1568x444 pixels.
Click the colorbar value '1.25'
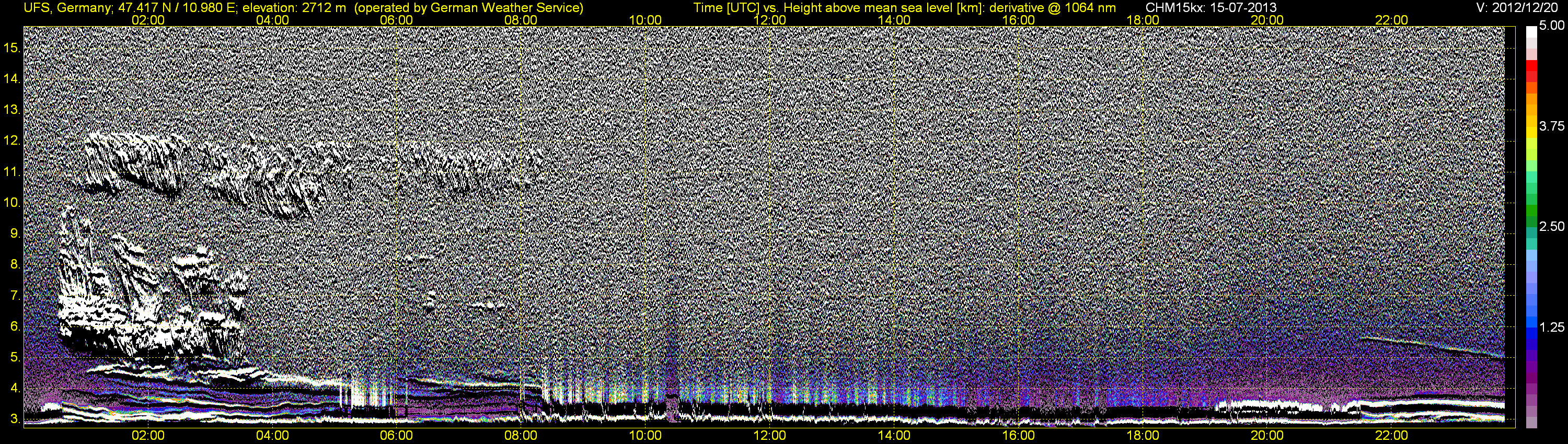[x=1552, y=327]
